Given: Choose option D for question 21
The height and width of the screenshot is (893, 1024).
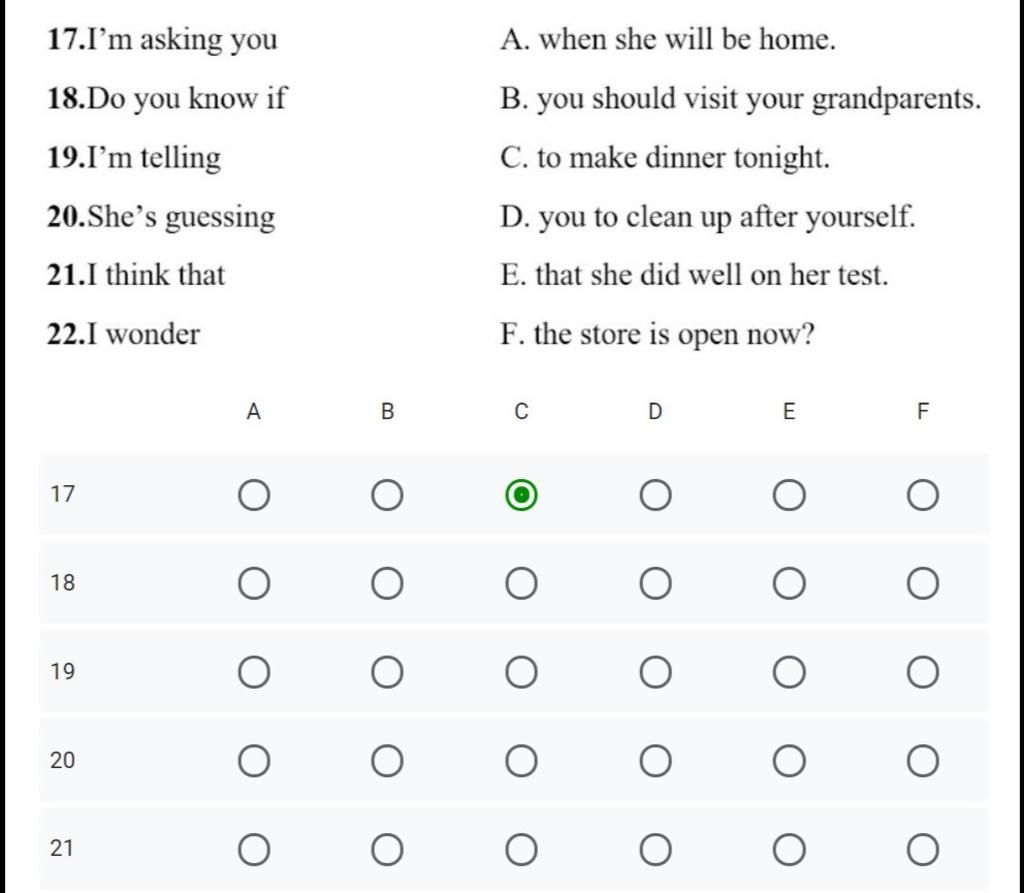Looking at the screenshot, I should [655, 850].
